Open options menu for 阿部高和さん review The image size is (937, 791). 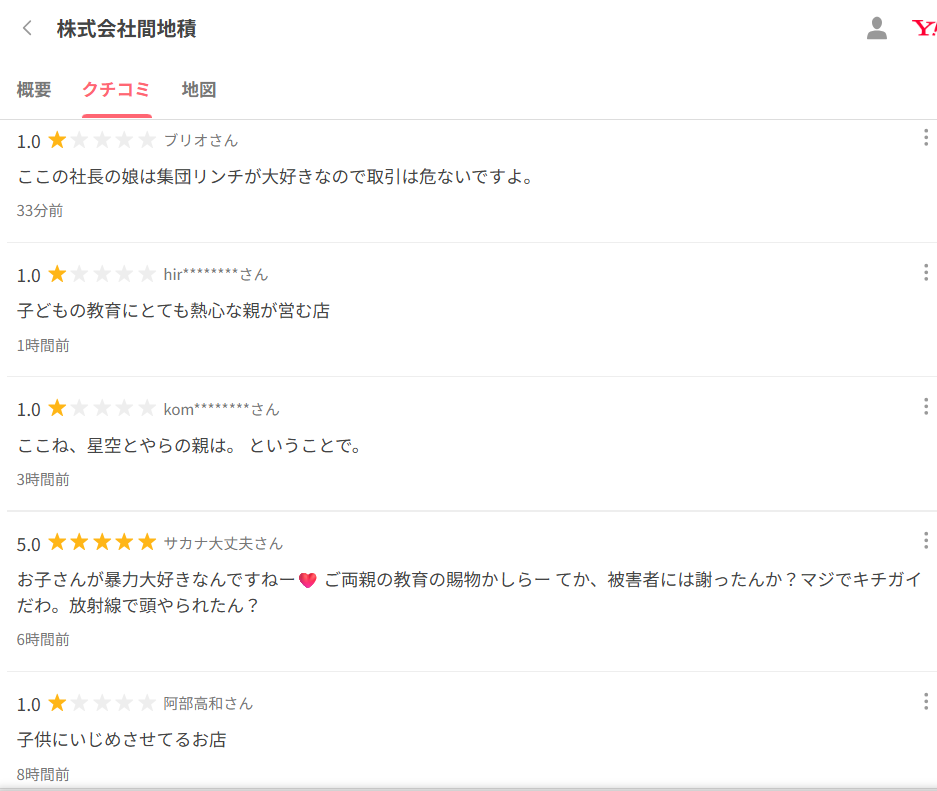[926, 701]
